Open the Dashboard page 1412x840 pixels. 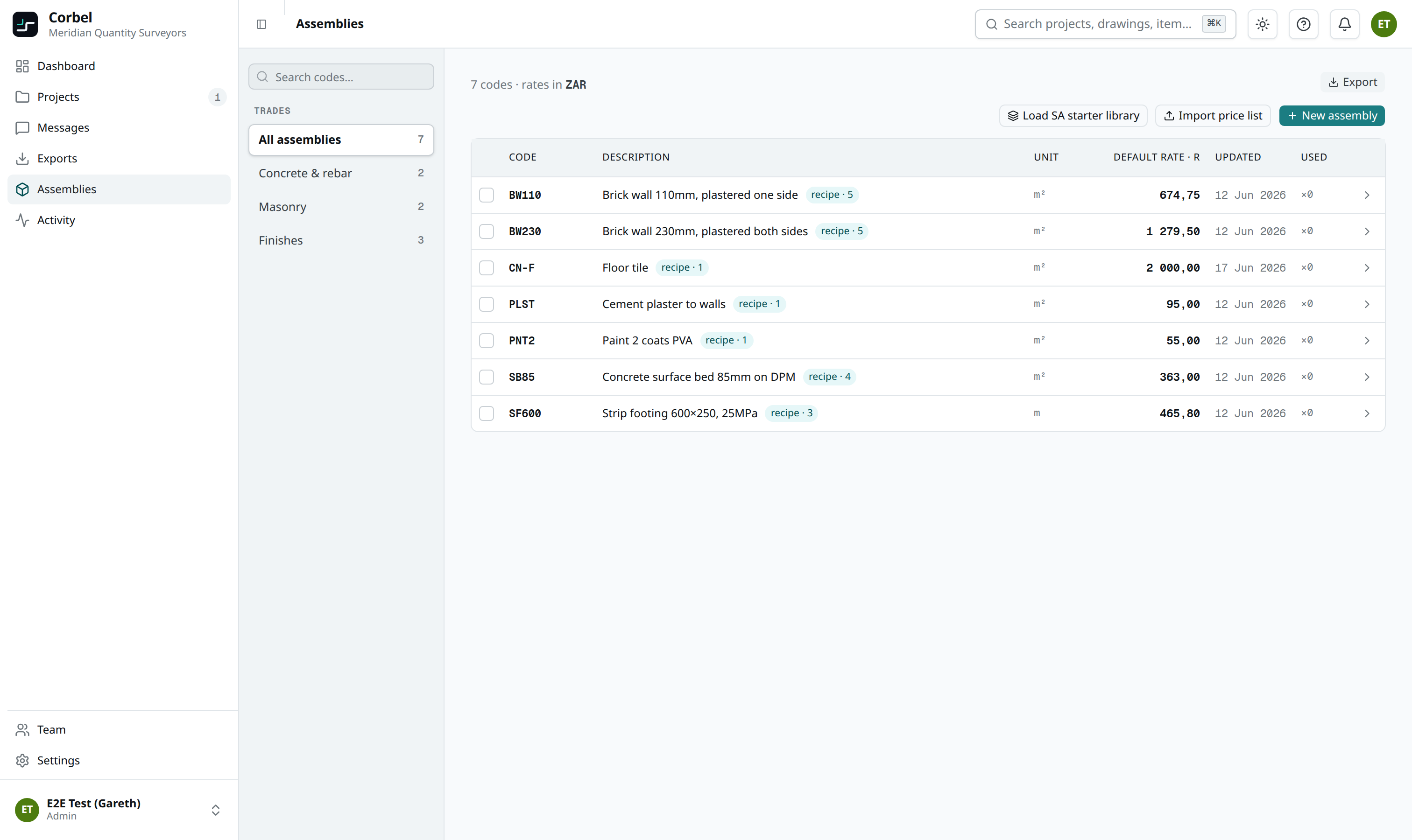point(119,66)
